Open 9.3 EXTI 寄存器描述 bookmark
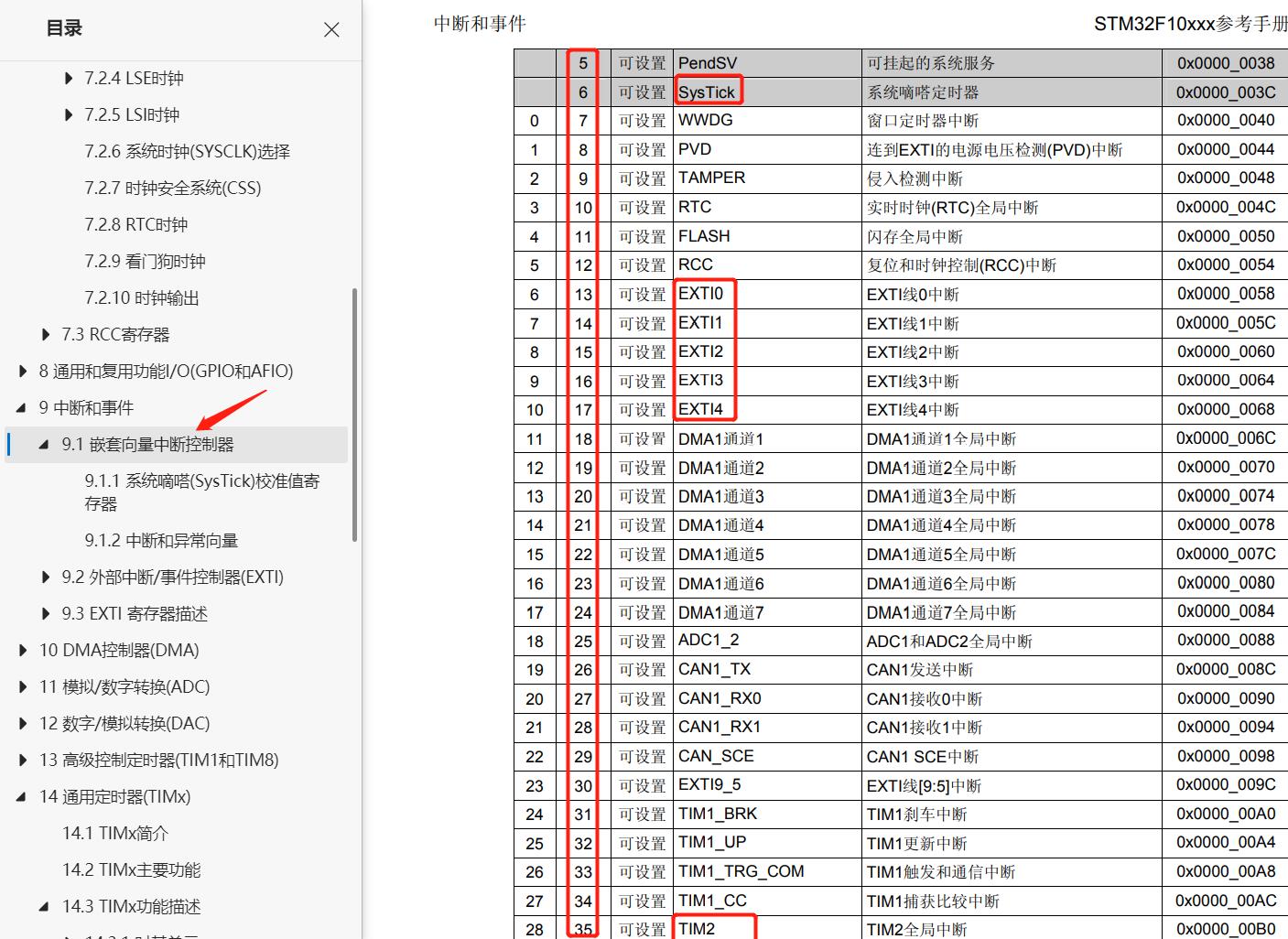 (135, 614)
